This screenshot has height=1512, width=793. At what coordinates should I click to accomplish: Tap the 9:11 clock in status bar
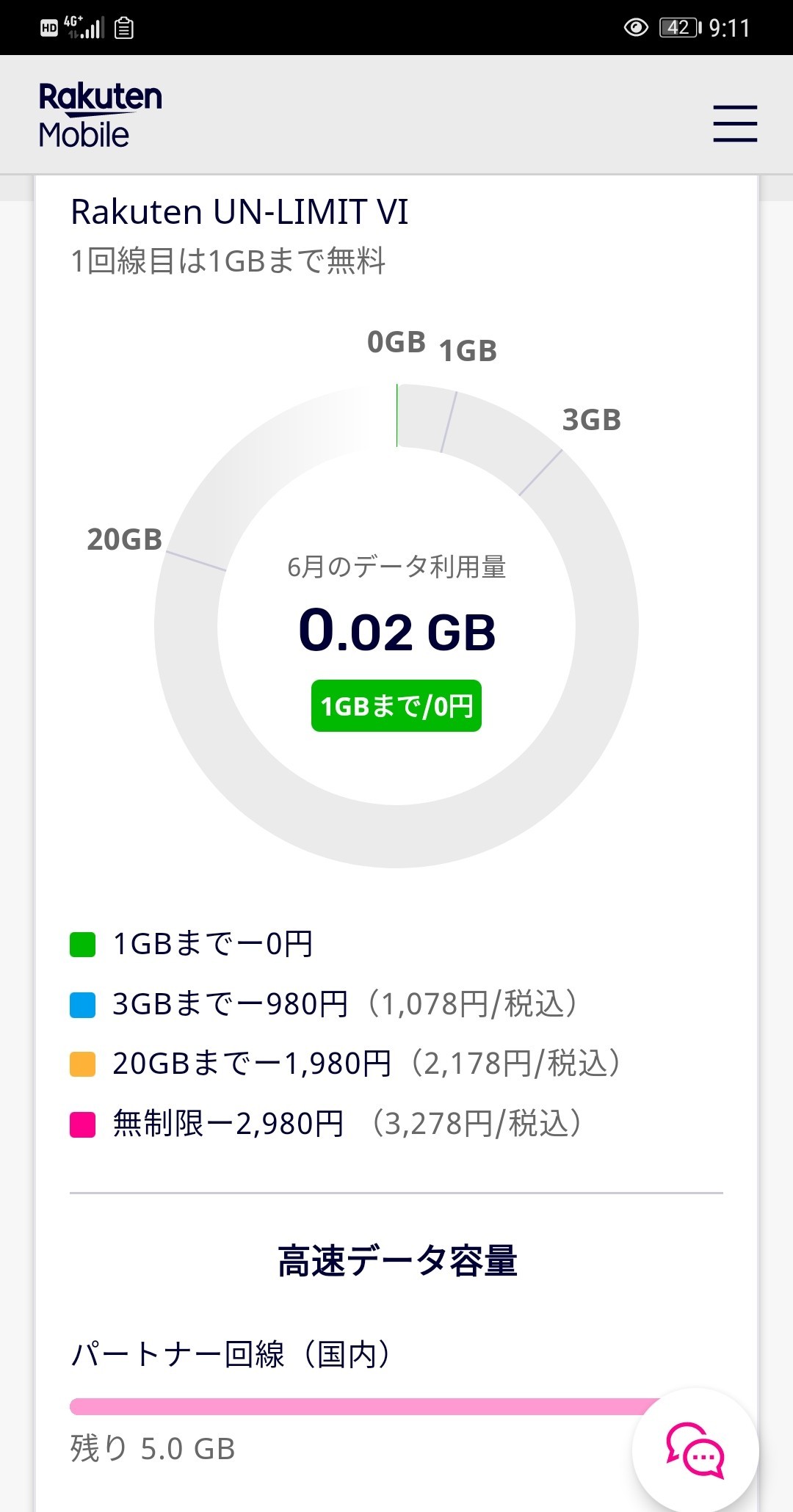point(729,28)
